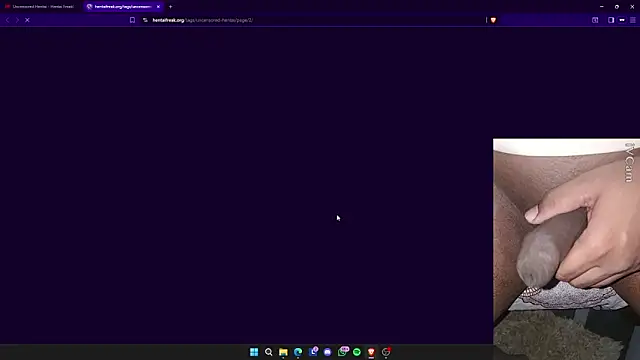Focus the address bar URL field
This screenshot has width=640, height=360.
(x=314, y=20)
